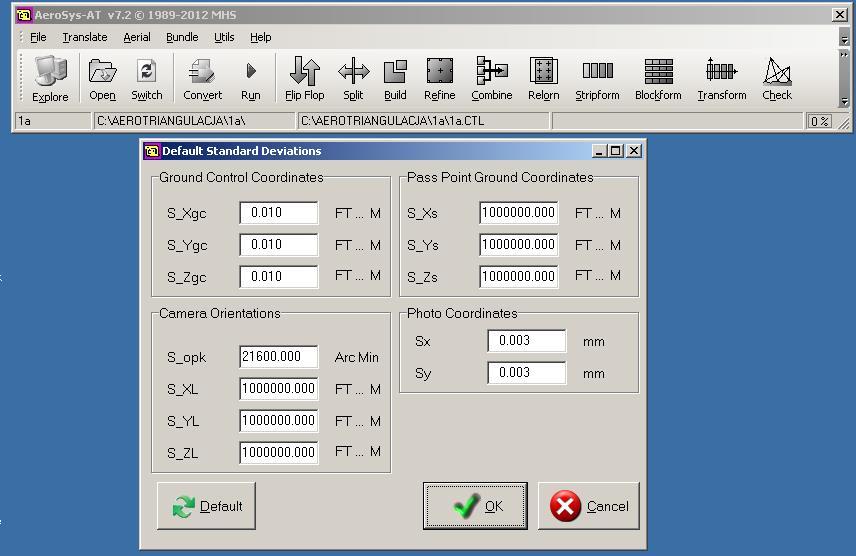Edit the S_Zgc value field
Viewport: 856px width, 556px height.
tap(278, 276)
